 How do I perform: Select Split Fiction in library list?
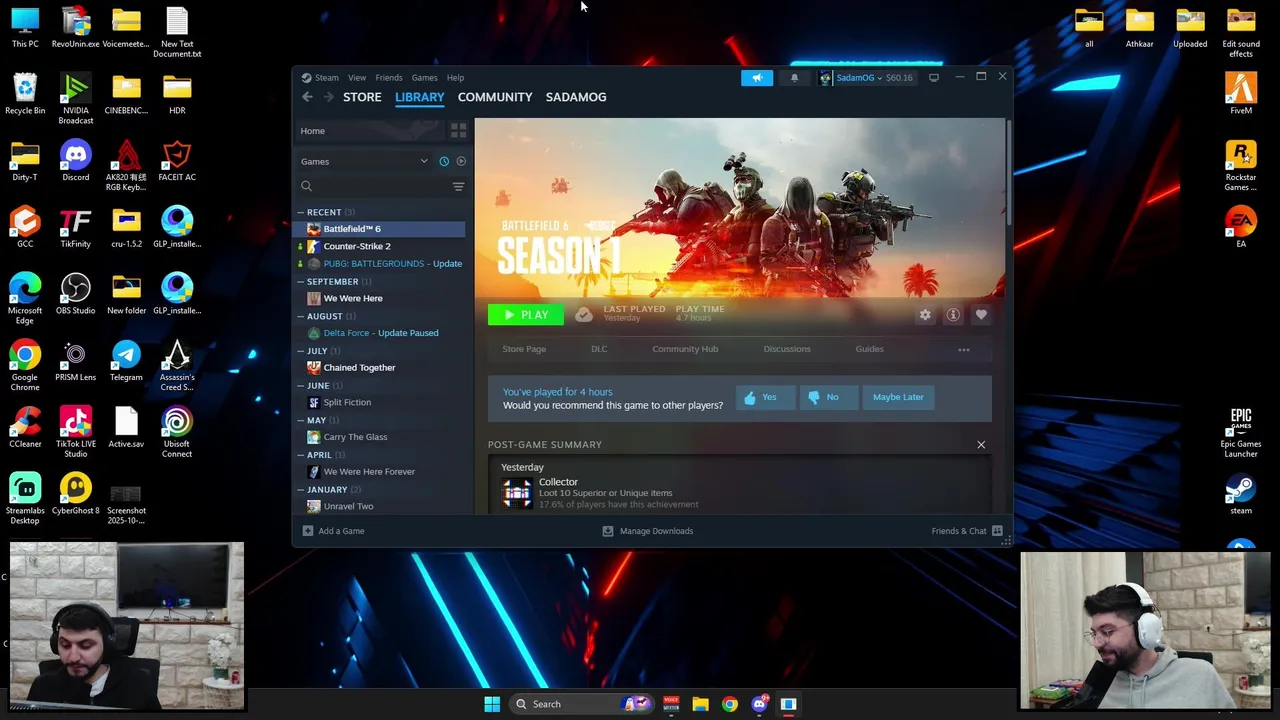(381, 402)
